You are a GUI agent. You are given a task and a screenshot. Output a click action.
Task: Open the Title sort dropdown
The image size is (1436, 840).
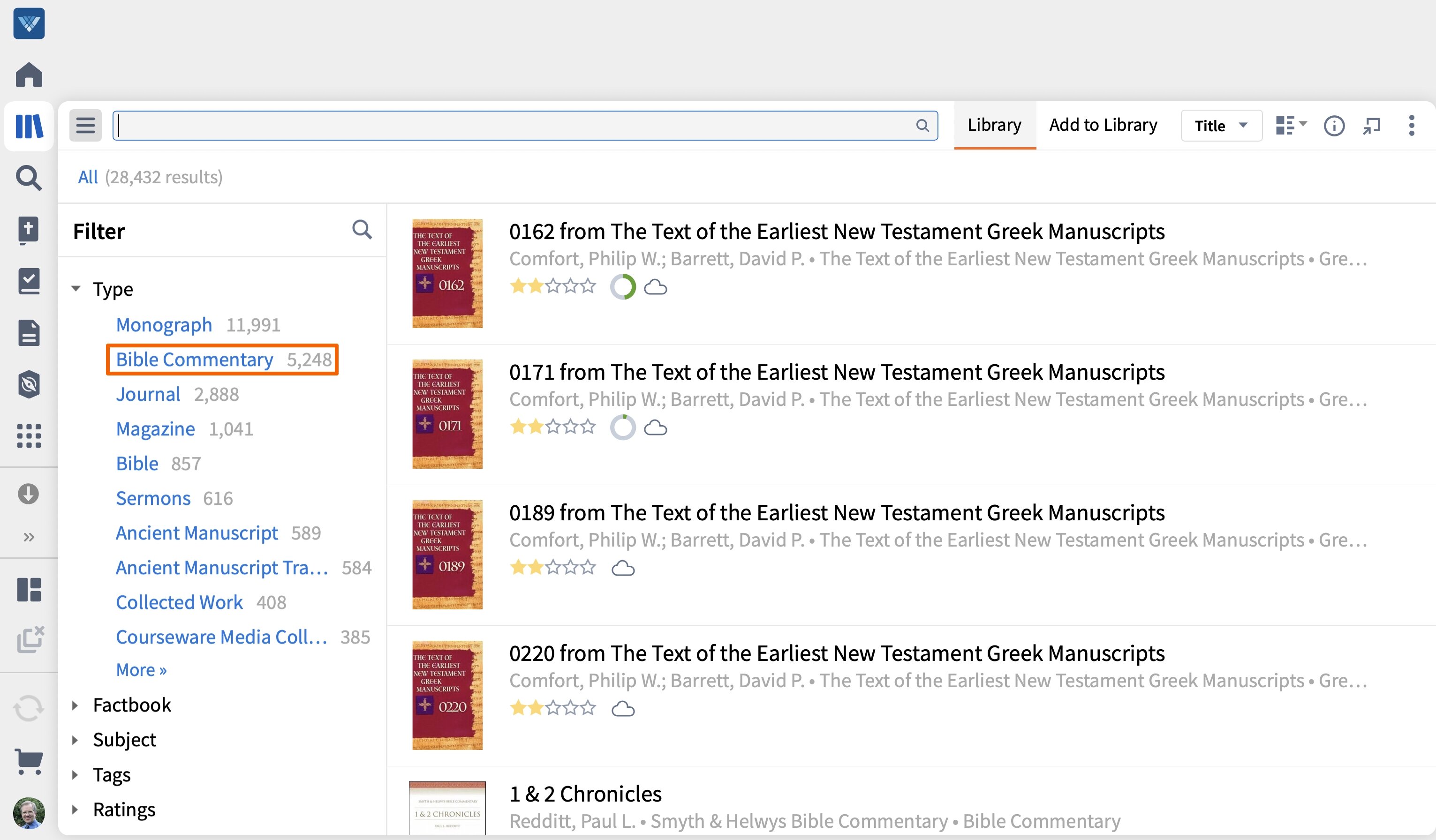coord(1221,125)
